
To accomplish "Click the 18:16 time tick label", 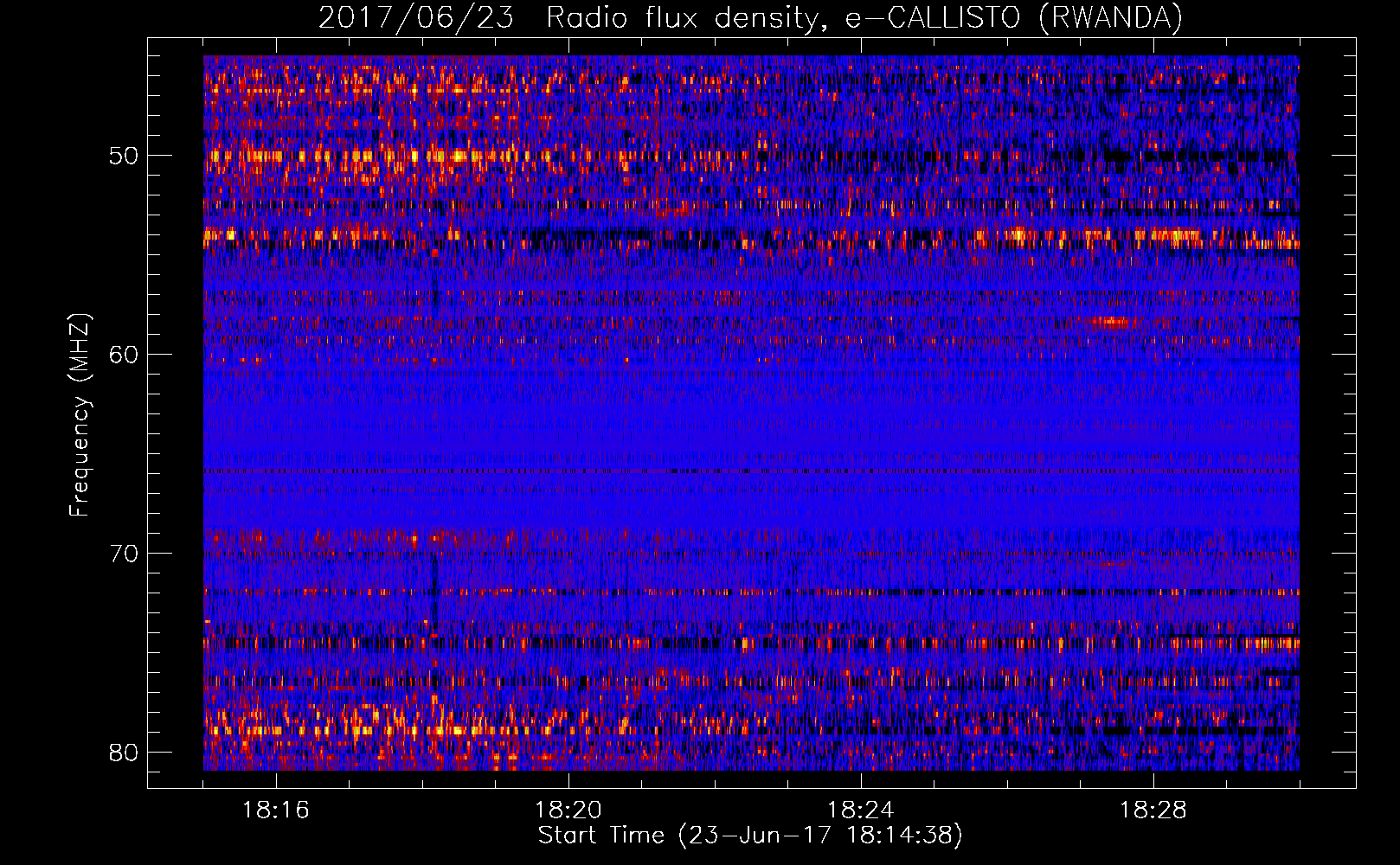I will [276, 811].
